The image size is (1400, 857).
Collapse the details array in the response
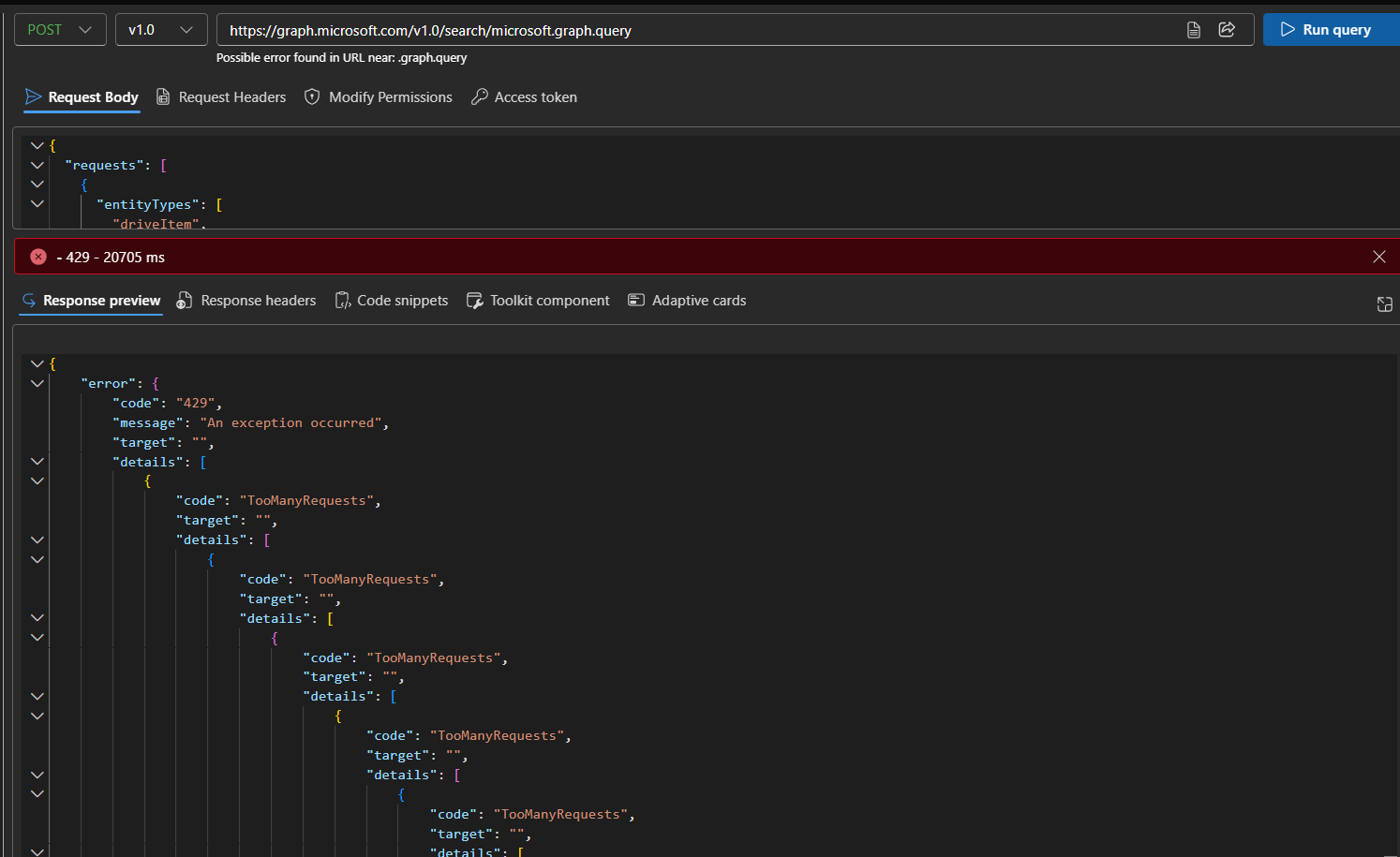[36, 461]
